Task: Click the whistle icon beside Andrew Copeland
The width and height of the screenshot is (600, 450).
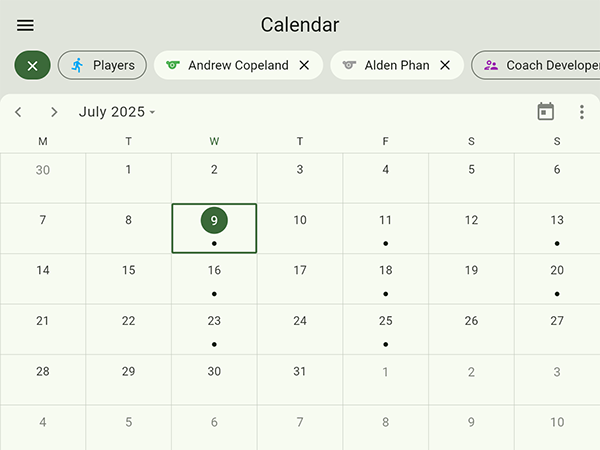Action: coord(173,65)
